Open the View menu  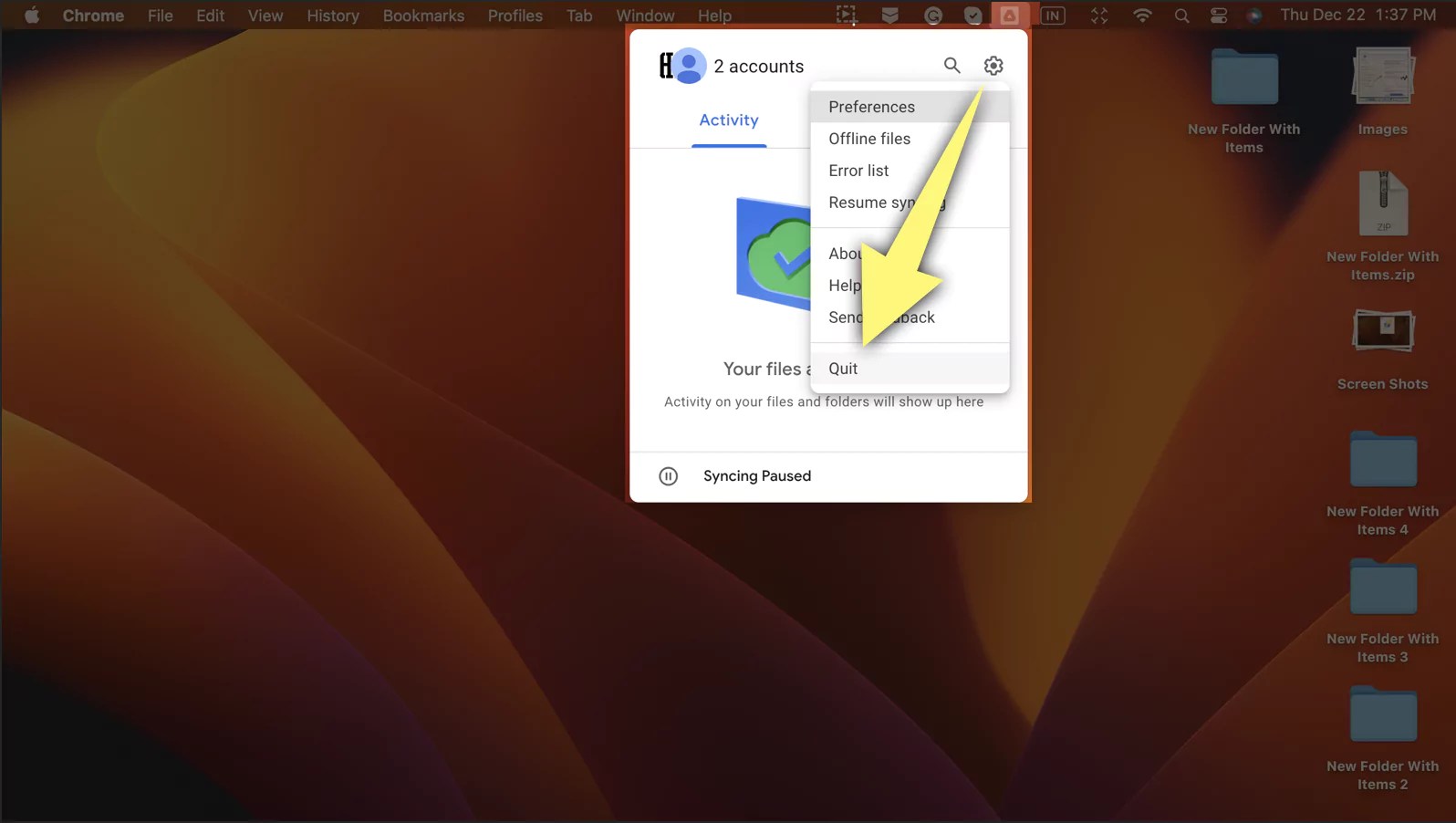pos(265,16)
